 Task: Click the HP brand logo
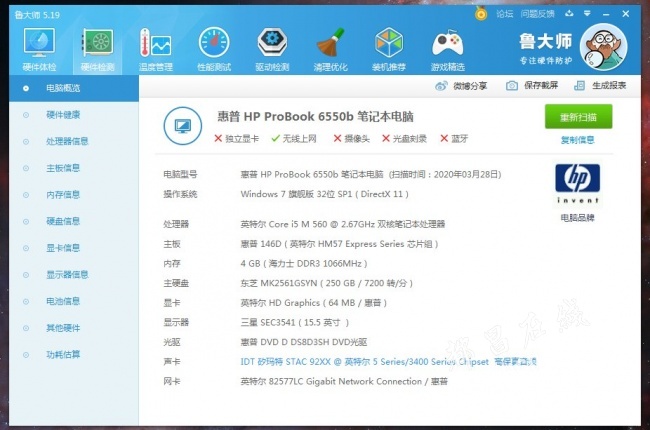click(x=577, y=183)
